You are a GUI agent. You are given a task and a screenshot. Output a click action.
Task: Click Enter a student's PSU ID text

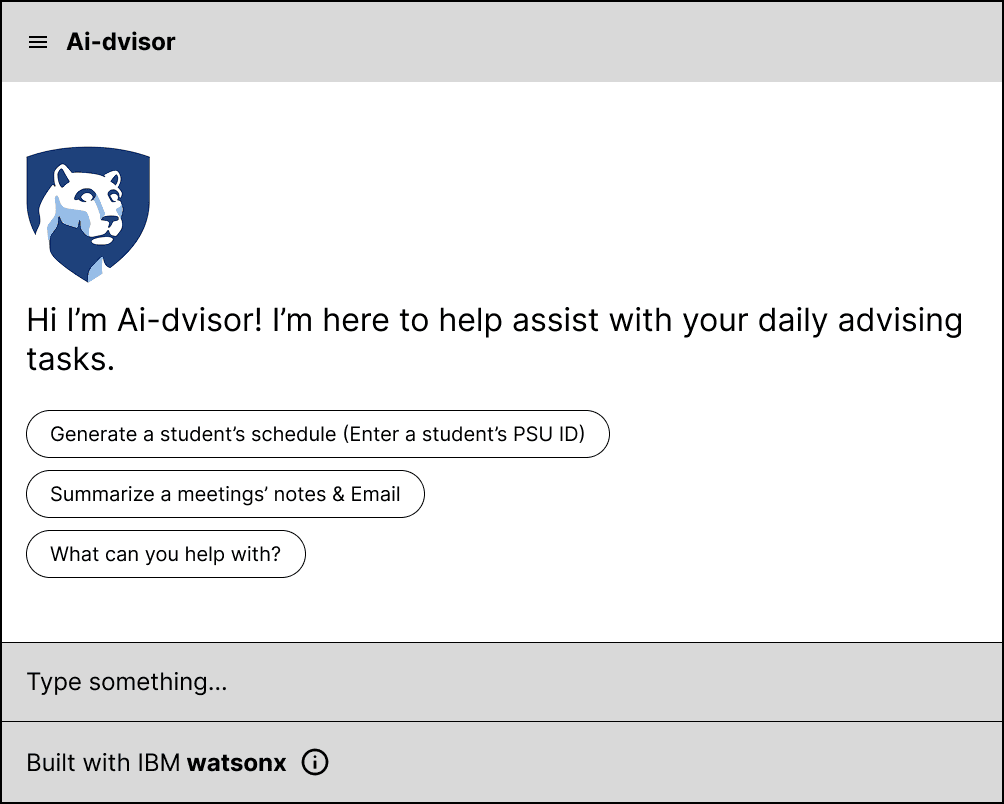pos(465,434)
